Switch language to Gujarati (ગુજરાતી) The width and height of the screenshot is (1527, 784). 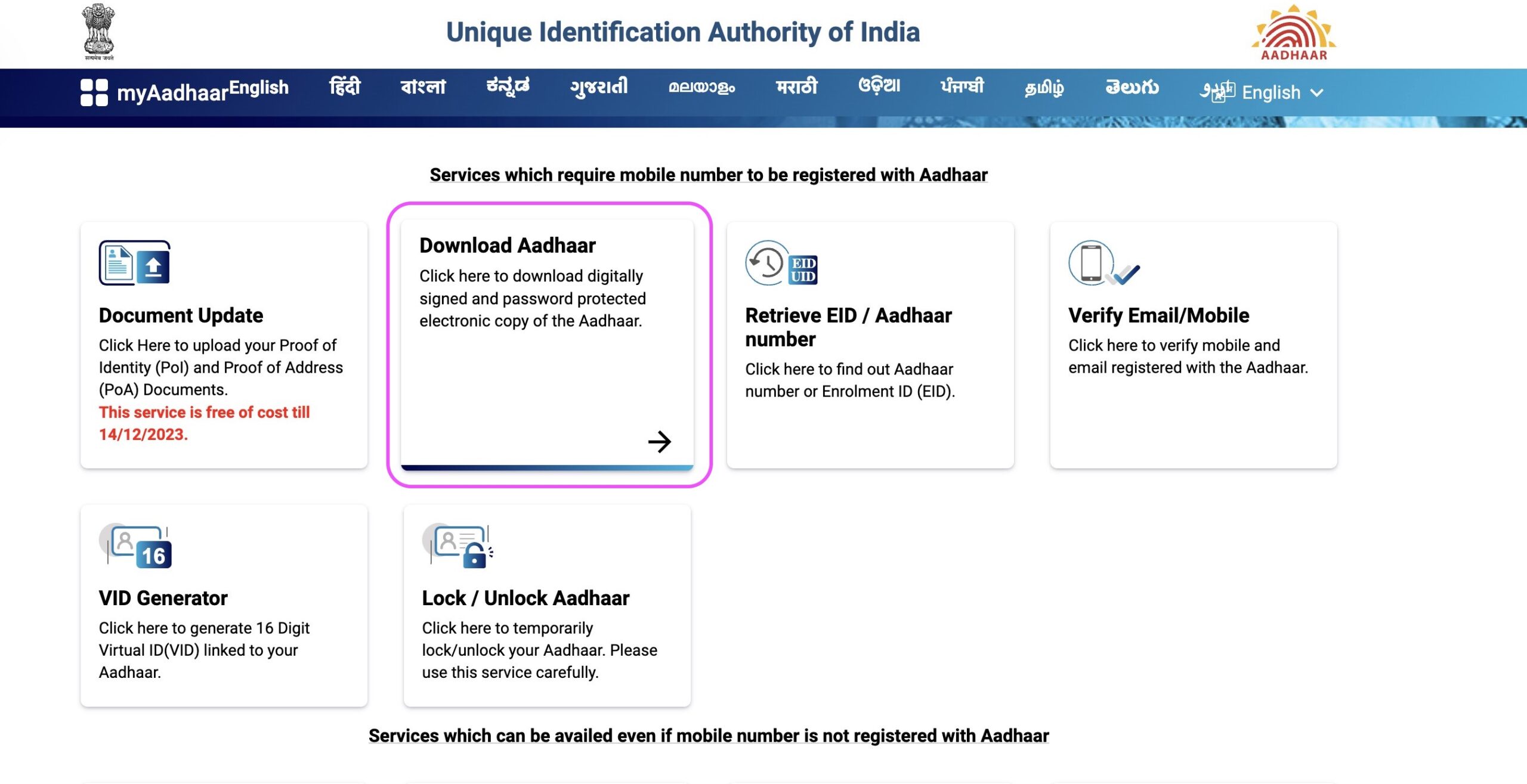point(599,88)
